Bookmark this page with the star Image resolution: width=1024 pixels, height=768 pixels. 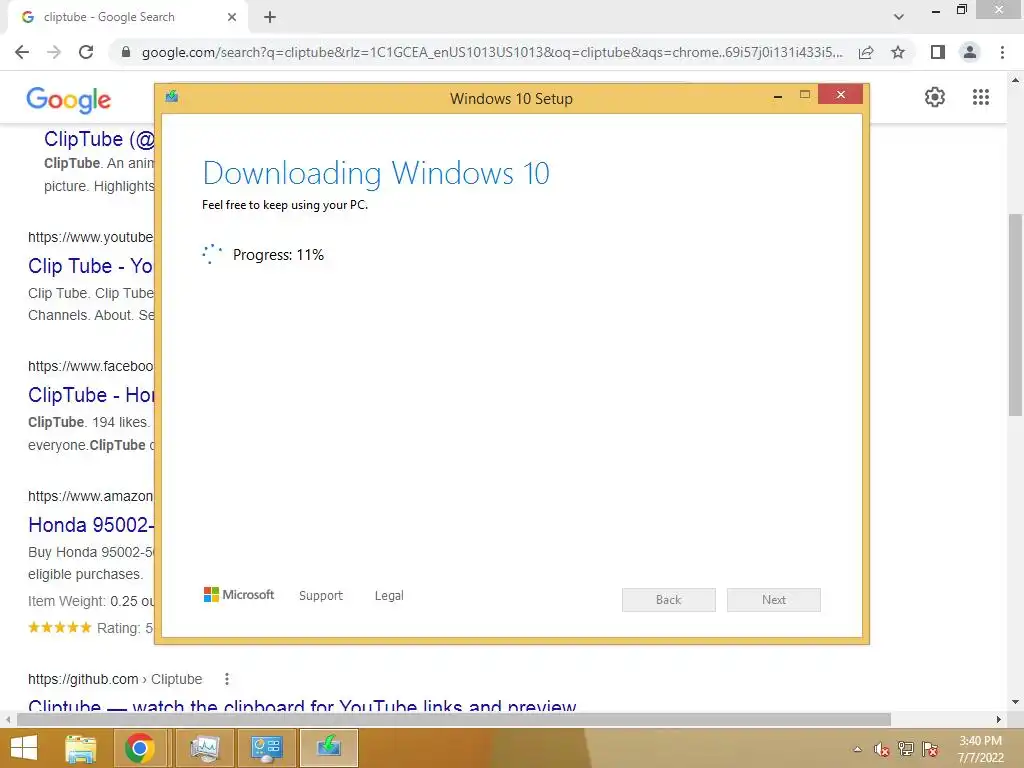pyautogui.click(x=898, y=52)
